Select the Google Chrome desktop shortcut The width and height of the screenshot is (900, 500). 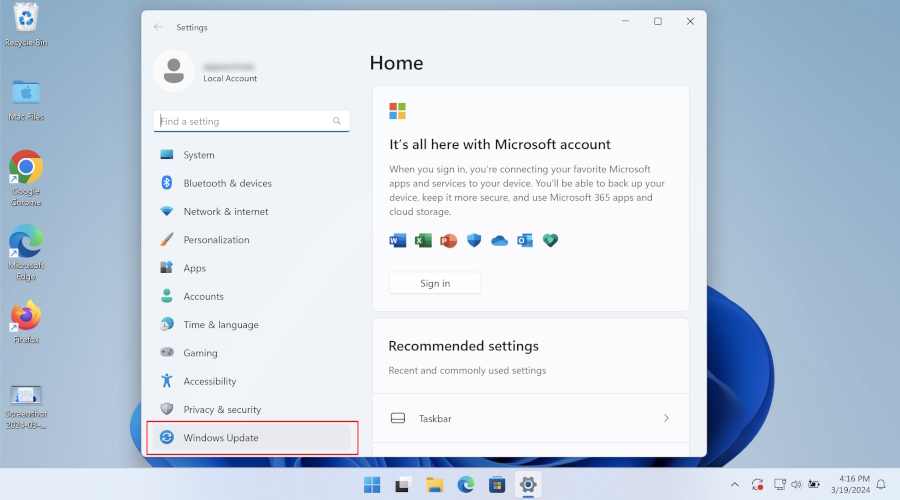tap(26, 178)
